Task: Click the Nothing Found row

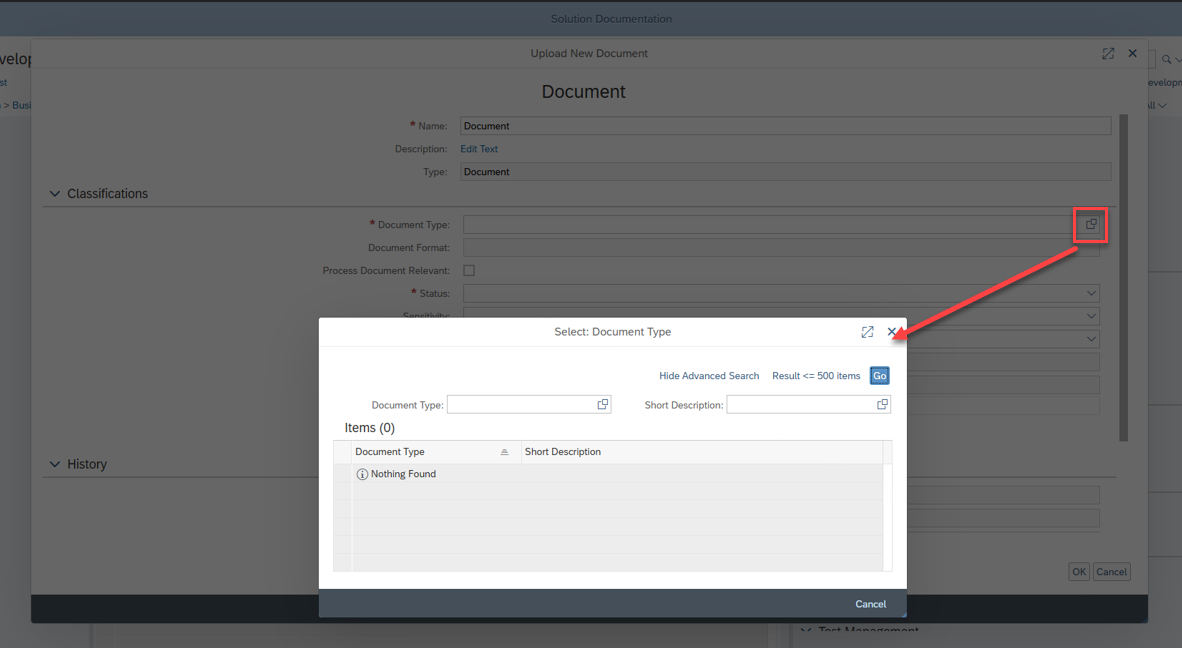Action: [x=617, y=474]
